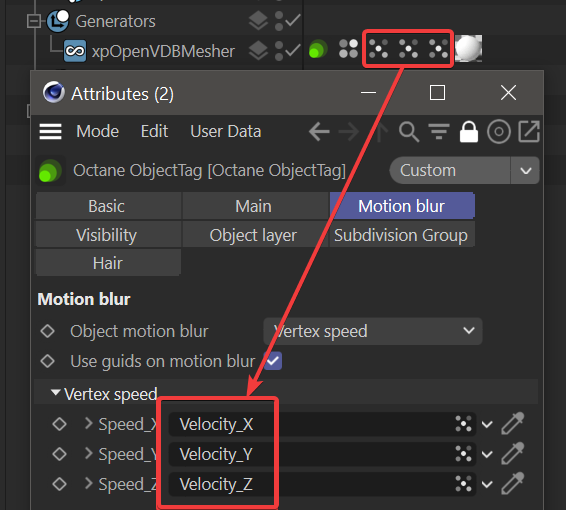This screenshot has width=566, height=510.
Task: Click the eyedropper beside Velocity_Z
Action: pos(513,483)
